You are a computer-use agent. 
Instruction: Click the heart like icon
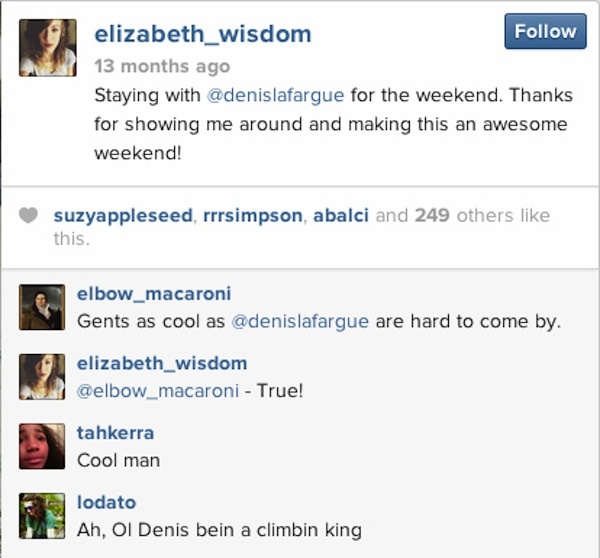click(29, 216)
